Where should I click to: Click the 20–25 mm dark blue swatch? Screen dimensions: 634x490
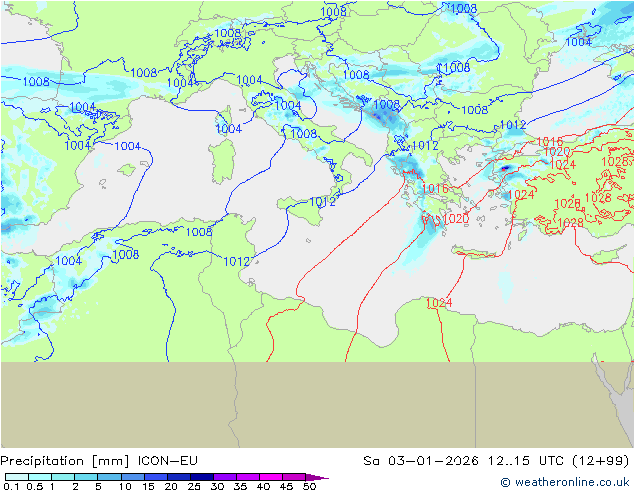click(178, 477)
